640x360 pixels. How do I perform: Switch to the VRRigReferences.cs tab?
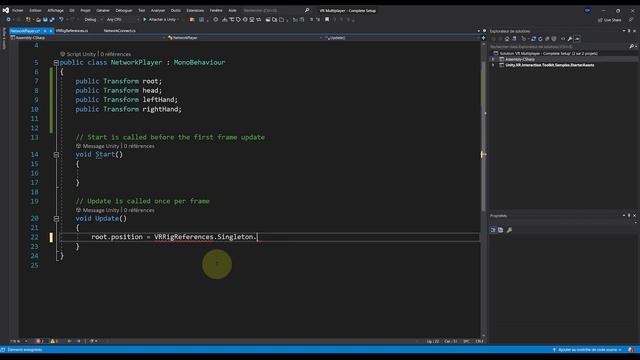(72, 31)
